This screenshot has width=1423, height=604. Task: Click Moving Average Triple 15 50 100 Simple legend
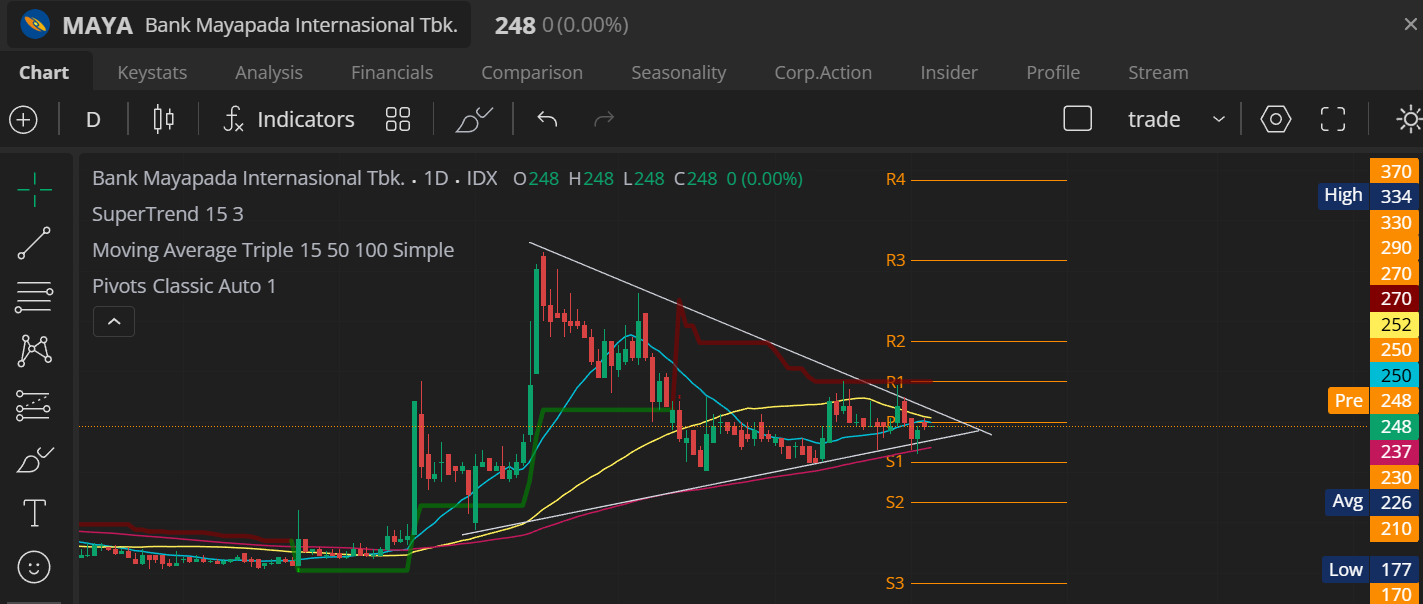coord(273,250)
